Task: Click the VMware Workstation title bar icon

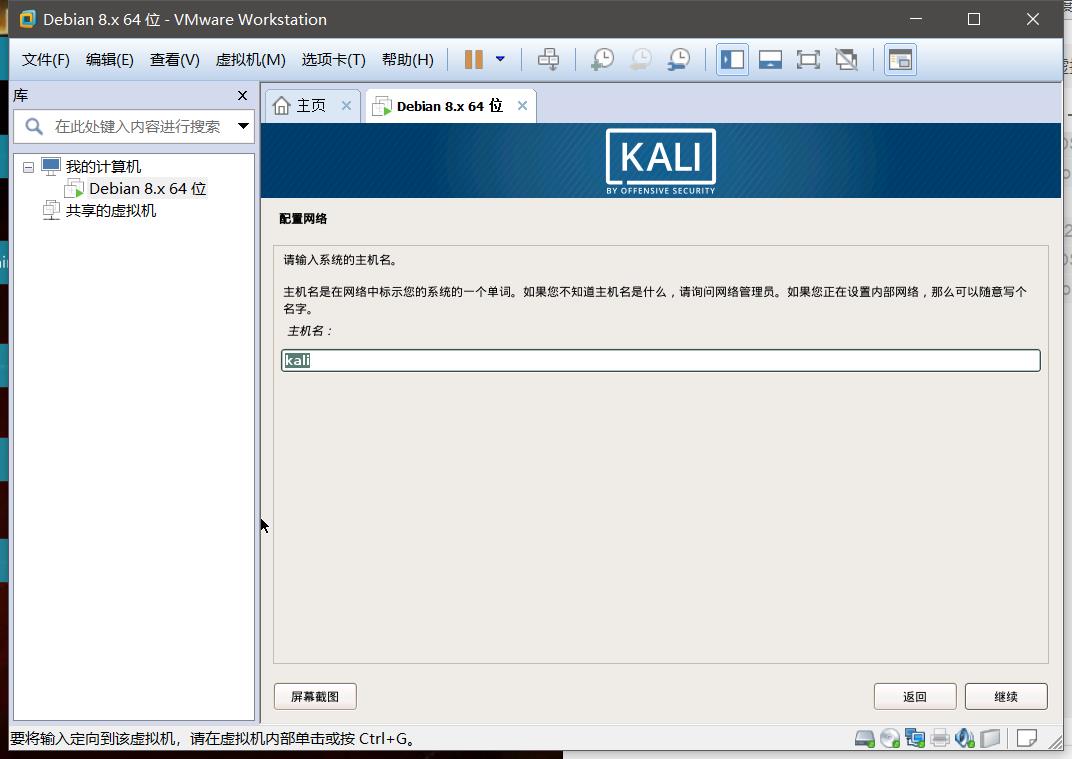Action: [27, 19]
